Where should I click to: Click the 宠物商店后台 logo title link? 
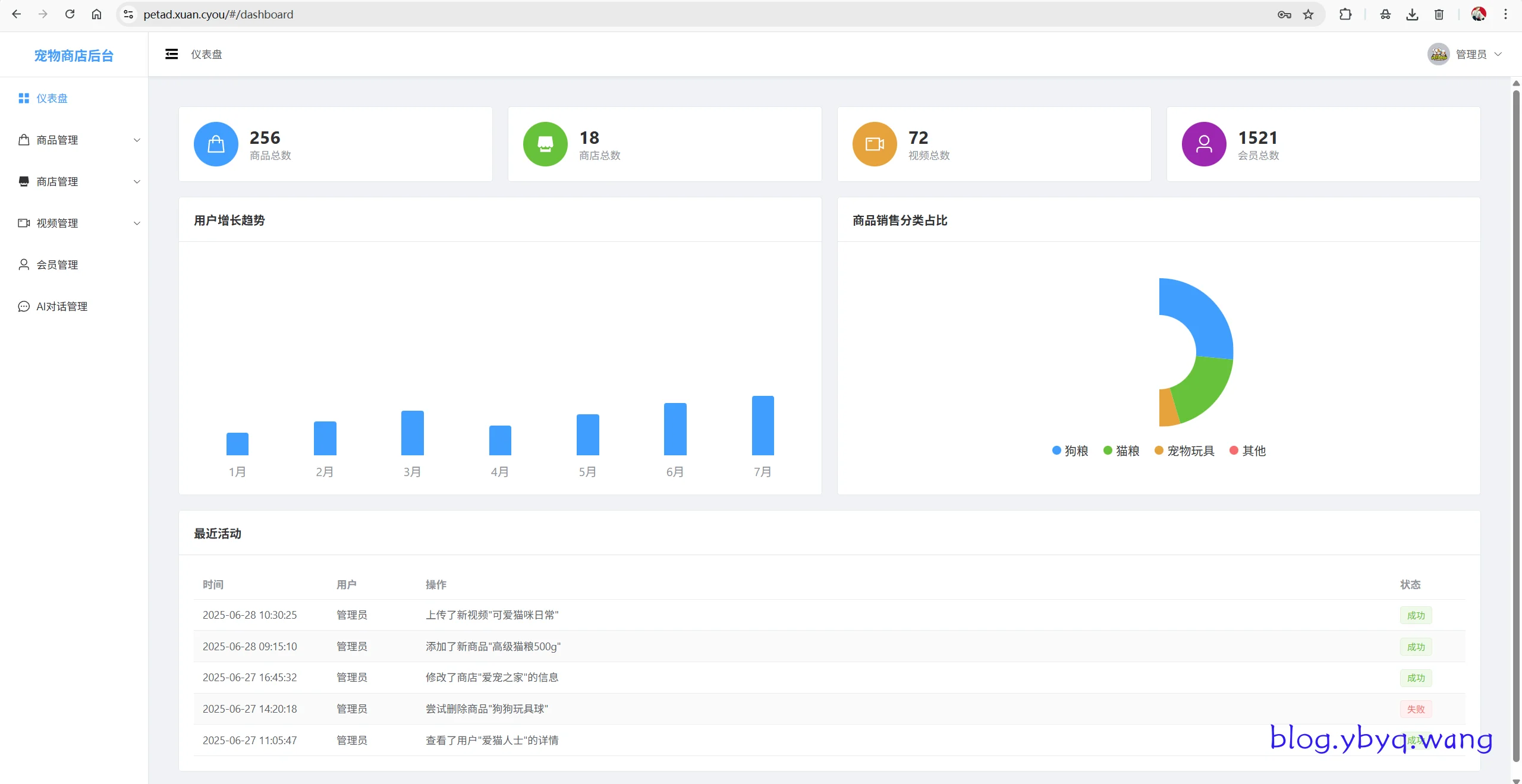[x=74, y=55]
